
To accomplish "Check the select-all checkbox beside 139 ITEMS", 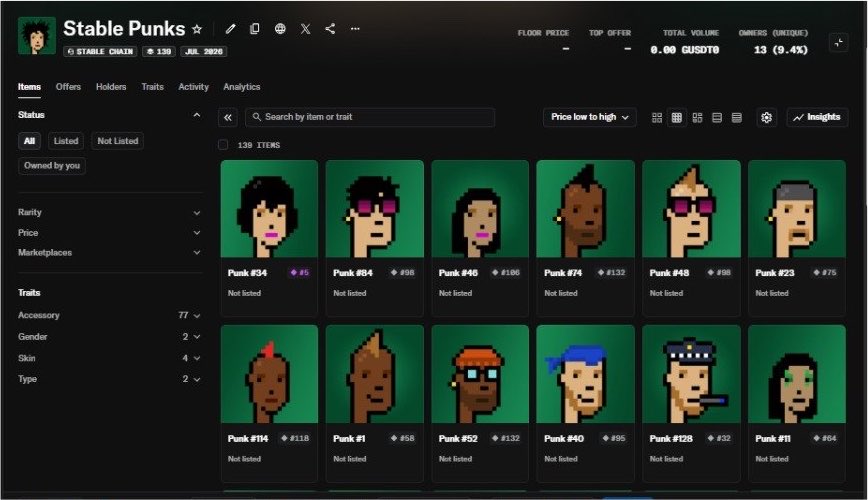I will [x=223, y=145].
